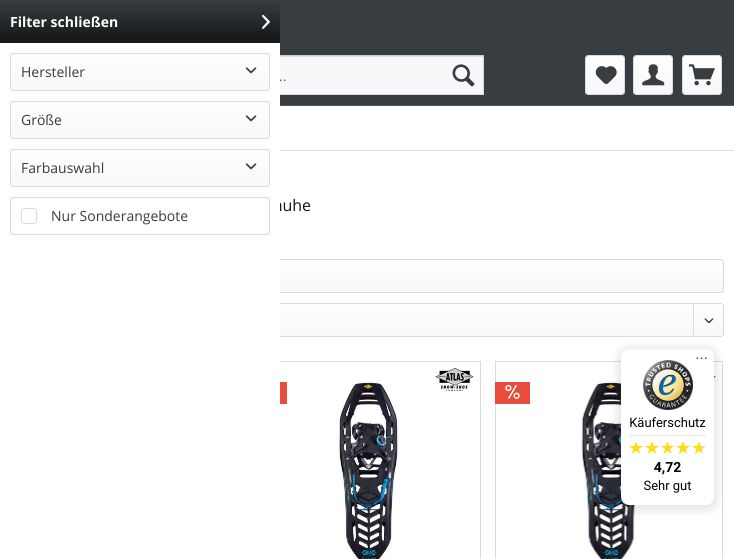This screenshot has height=559, width=734.
Task: Click the Nur Sonderangebote label text
Action: coord(119,216)
